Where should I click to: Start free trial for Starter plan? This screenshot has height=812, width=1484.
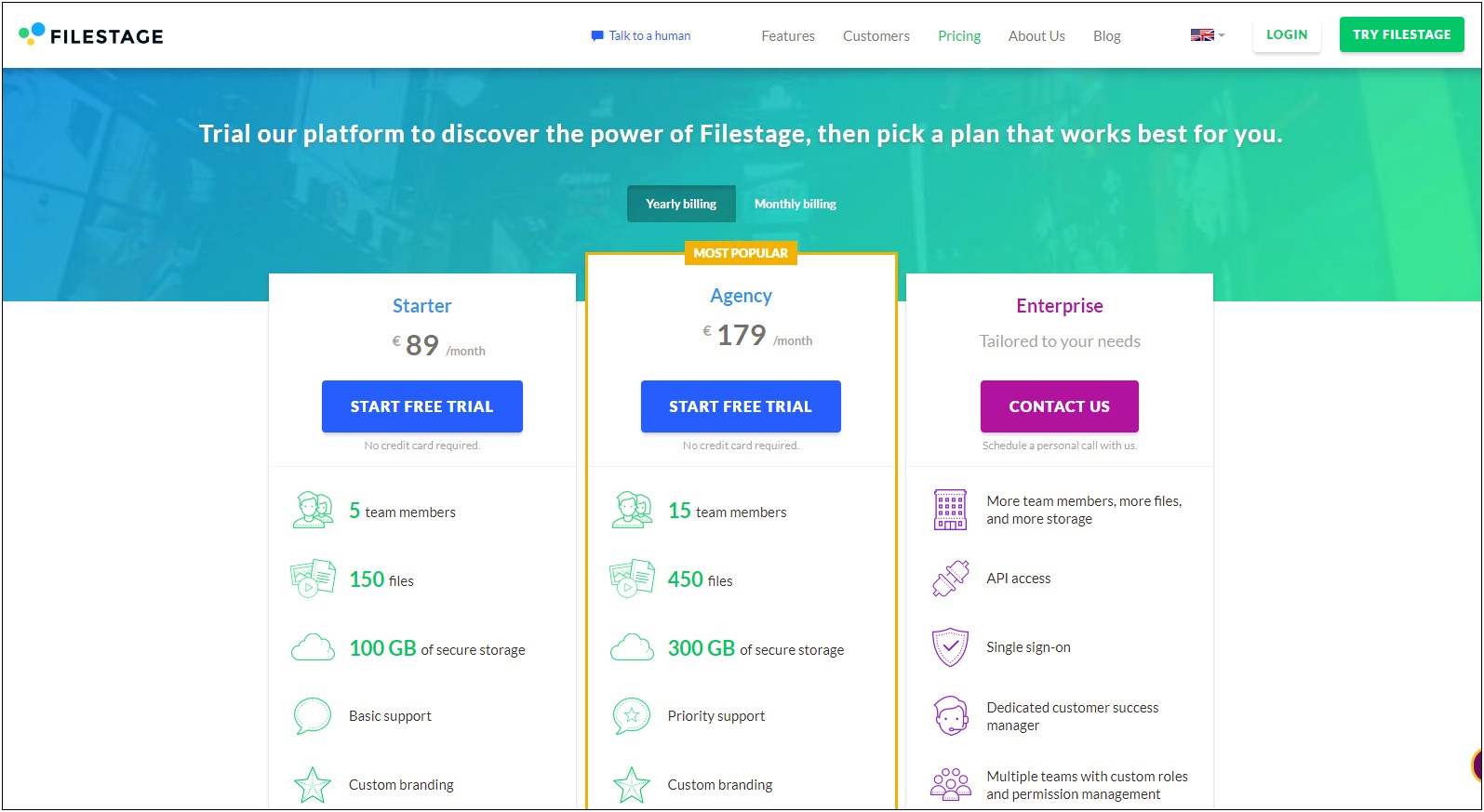point(422,406)
